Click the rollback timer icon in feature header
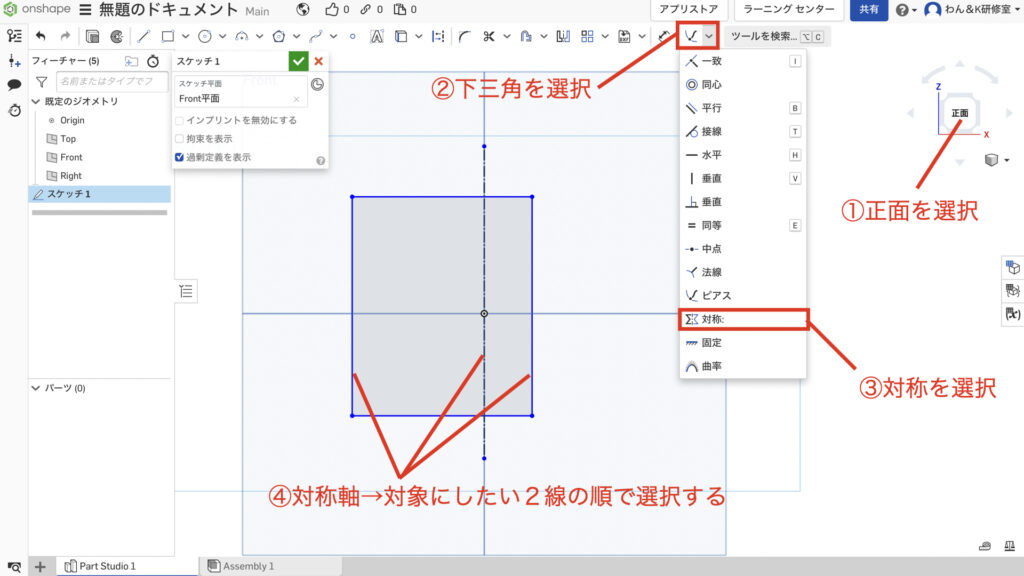The width and height of the screenshot is (1024, 576). click(153, 61)
